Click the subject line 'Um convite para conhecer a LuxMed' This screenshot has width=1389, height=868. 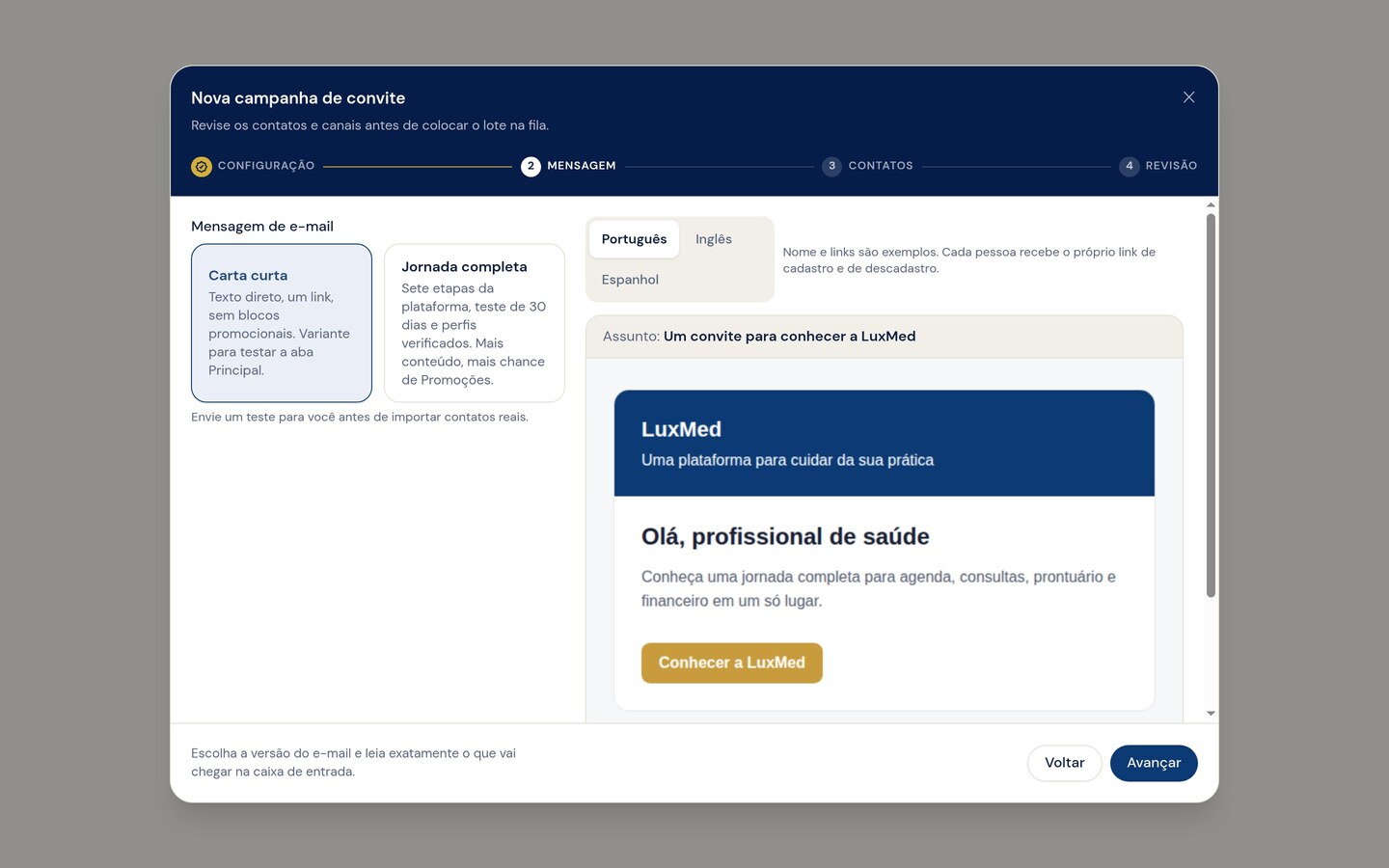coord(790,337)
